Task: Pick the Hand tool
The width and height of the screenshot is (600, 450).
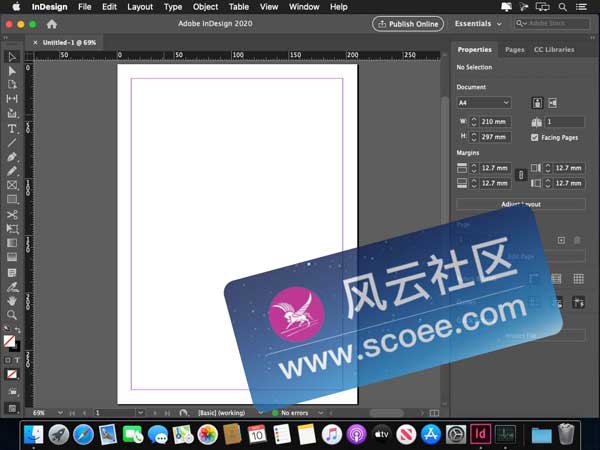Action: (x=12, y=300)
